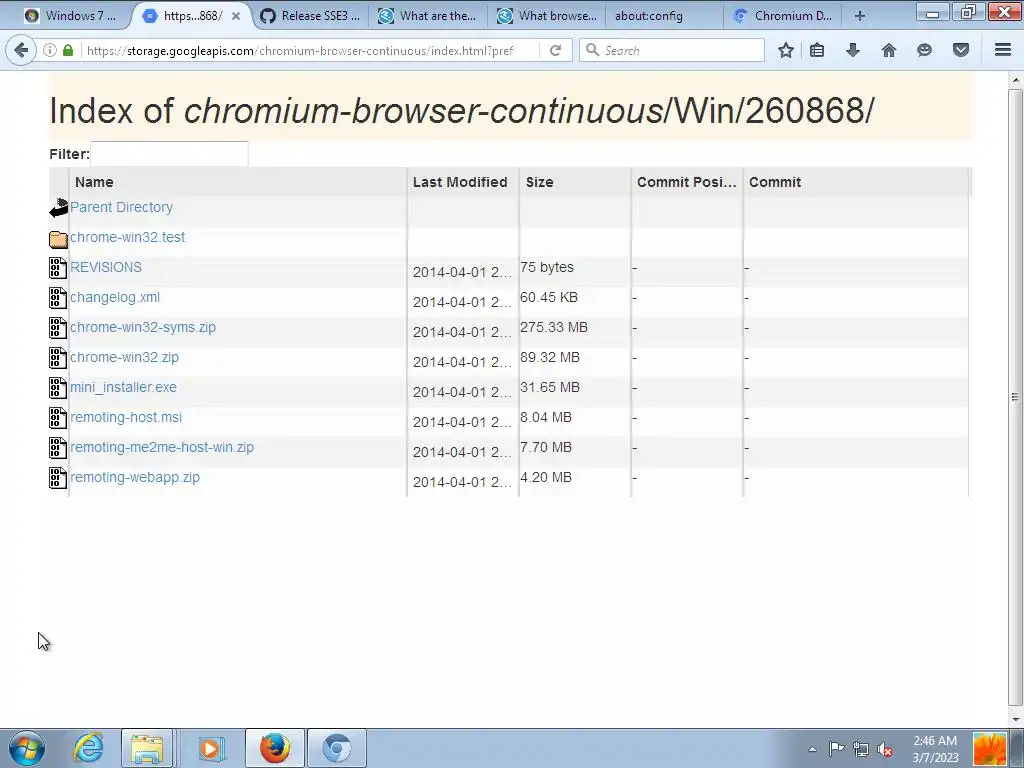Switch to Firefox taskbar button
This screenshot has height=768, width=1024.
(x=275, y=748)
